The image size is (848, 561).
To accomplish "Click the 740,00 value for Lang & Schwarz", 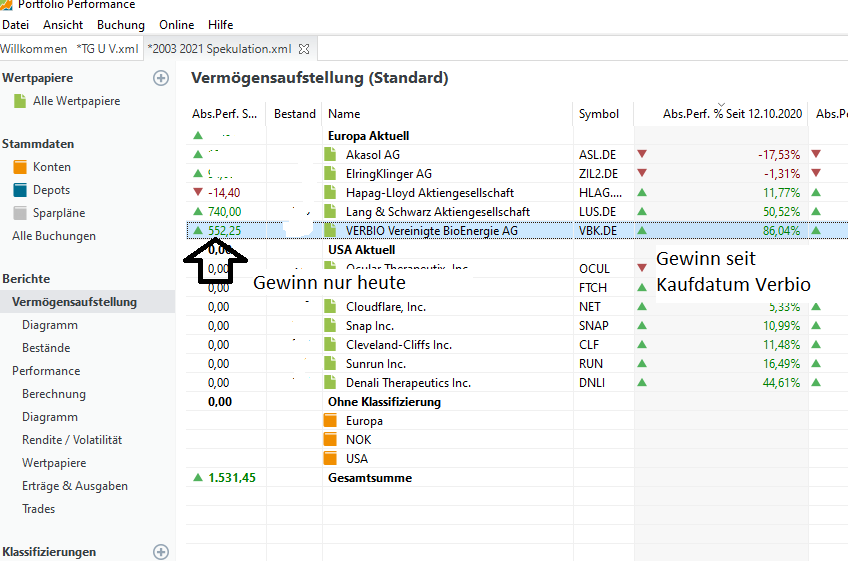I will (x=224, y=212).
